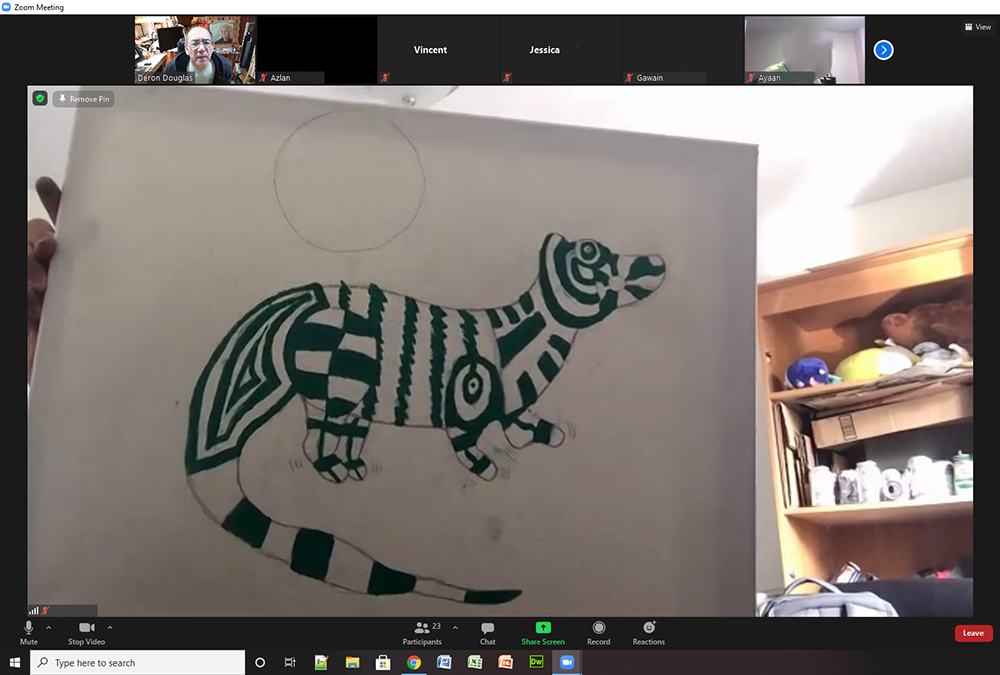Select Deron Douglas video thumbnail

tap(196, 49)
